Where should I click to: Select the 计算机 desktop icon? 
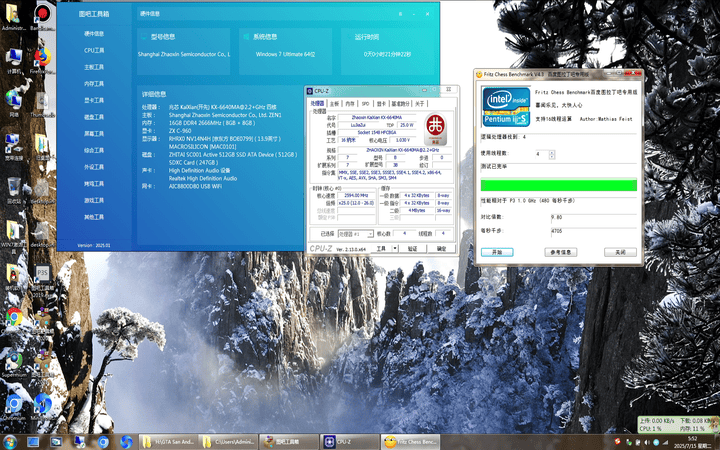click(14, 60)
